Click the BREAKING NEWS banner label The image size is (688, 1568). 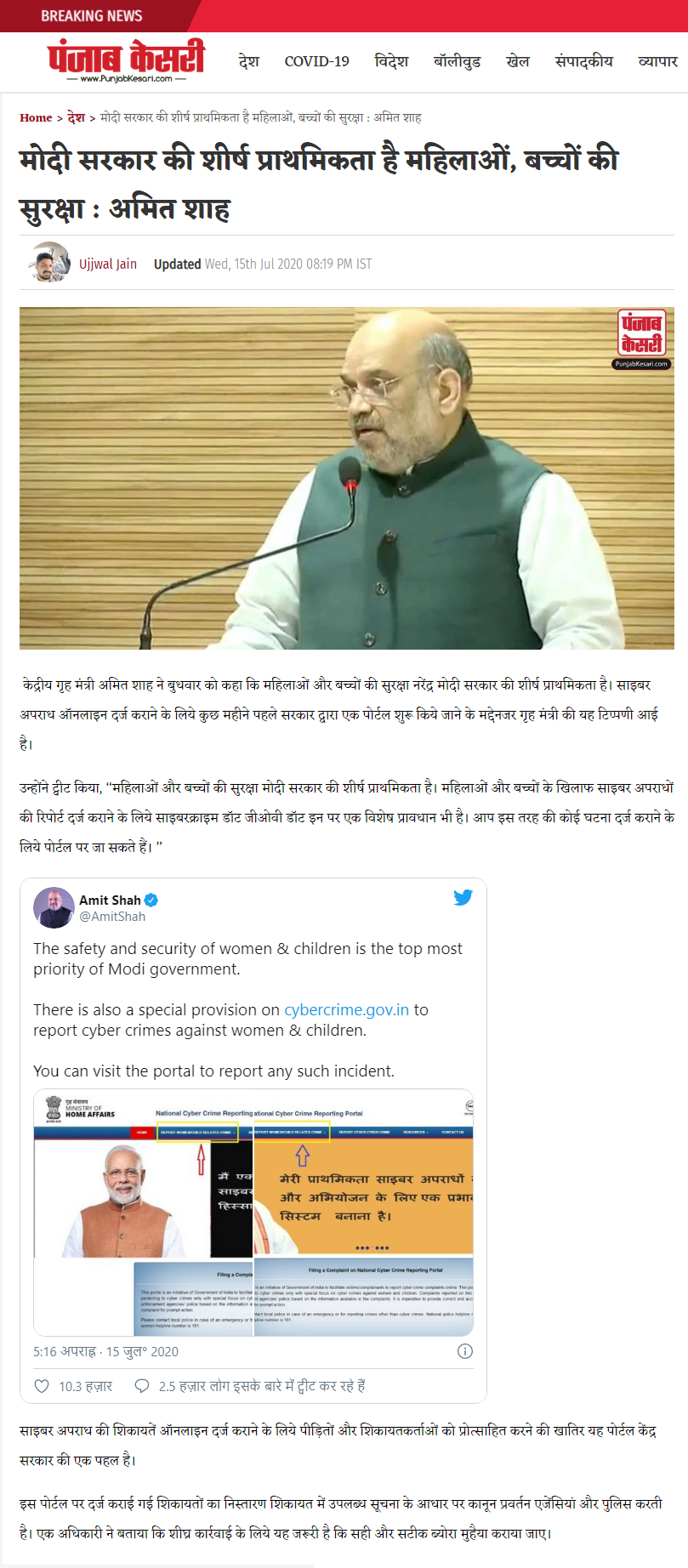coord(92,15)
